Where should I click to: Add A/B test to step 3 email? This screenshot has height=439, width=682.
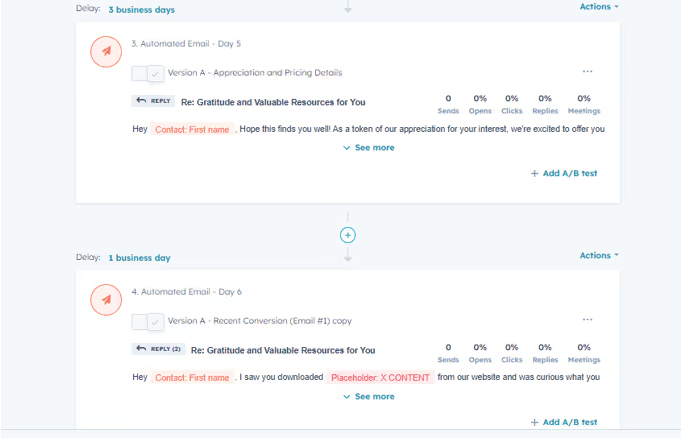click(564, 173)
